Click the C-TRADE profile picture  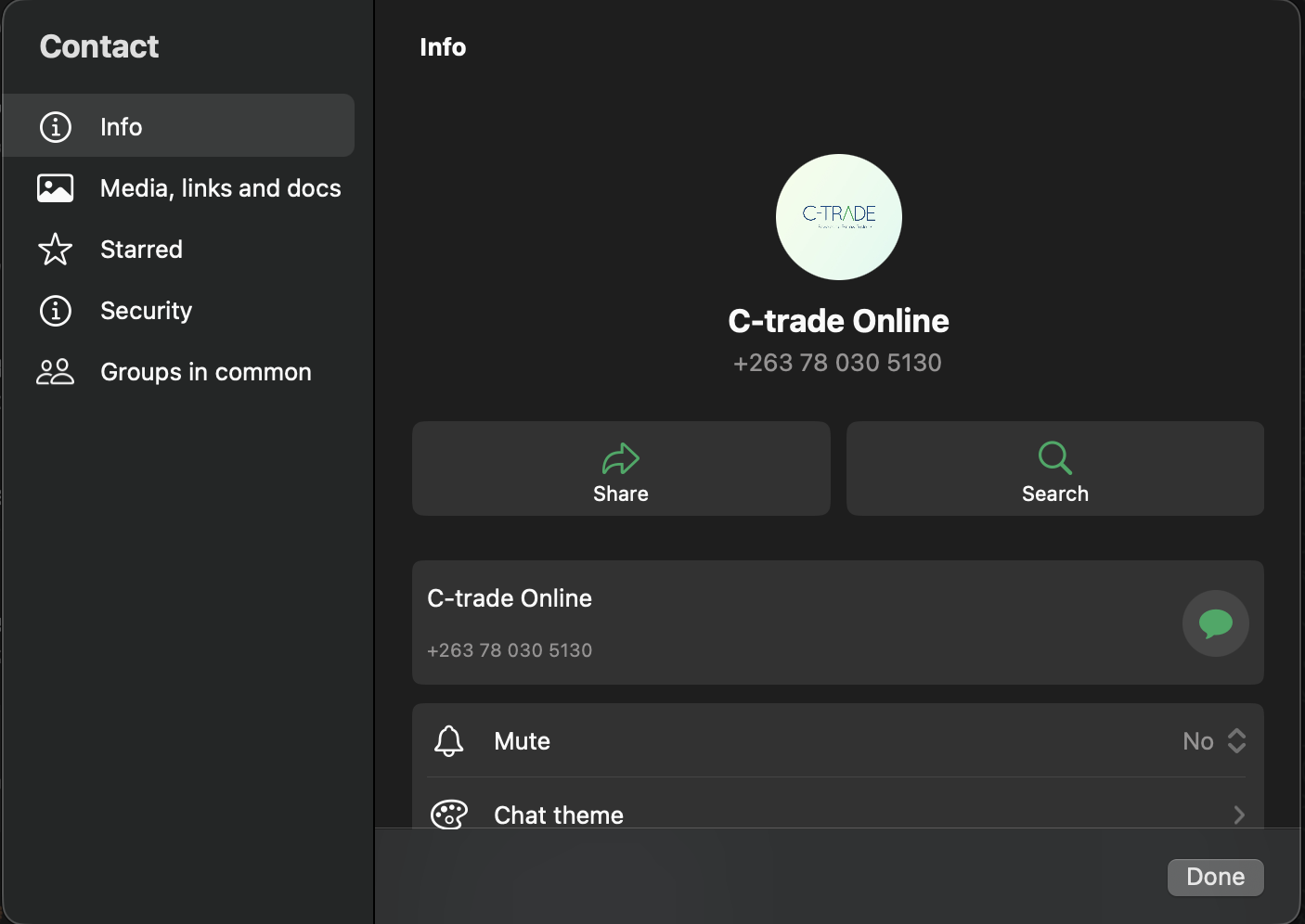[x=838, y=217]
